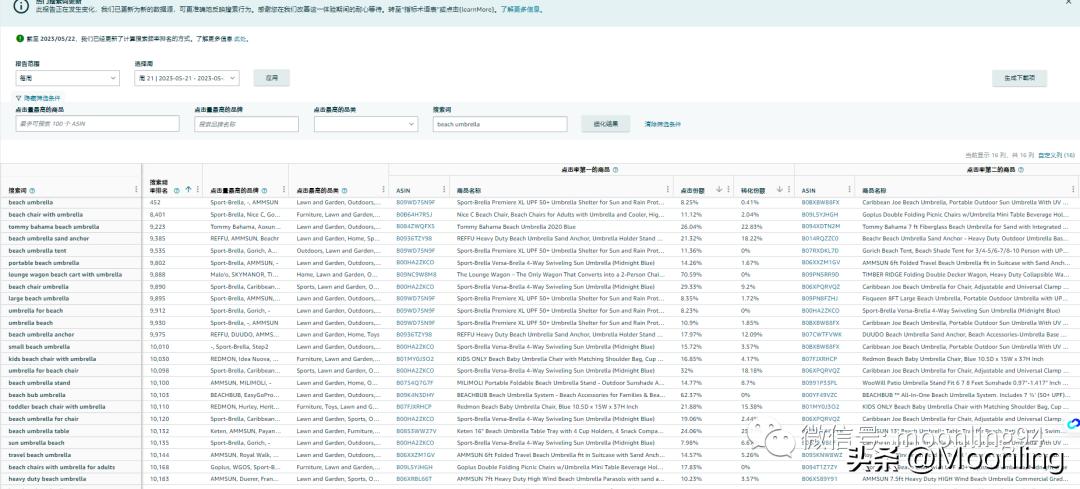Open column menu for 搜索频率排名
This screenshot has height=489, width=1080.
tap(198, 189)
